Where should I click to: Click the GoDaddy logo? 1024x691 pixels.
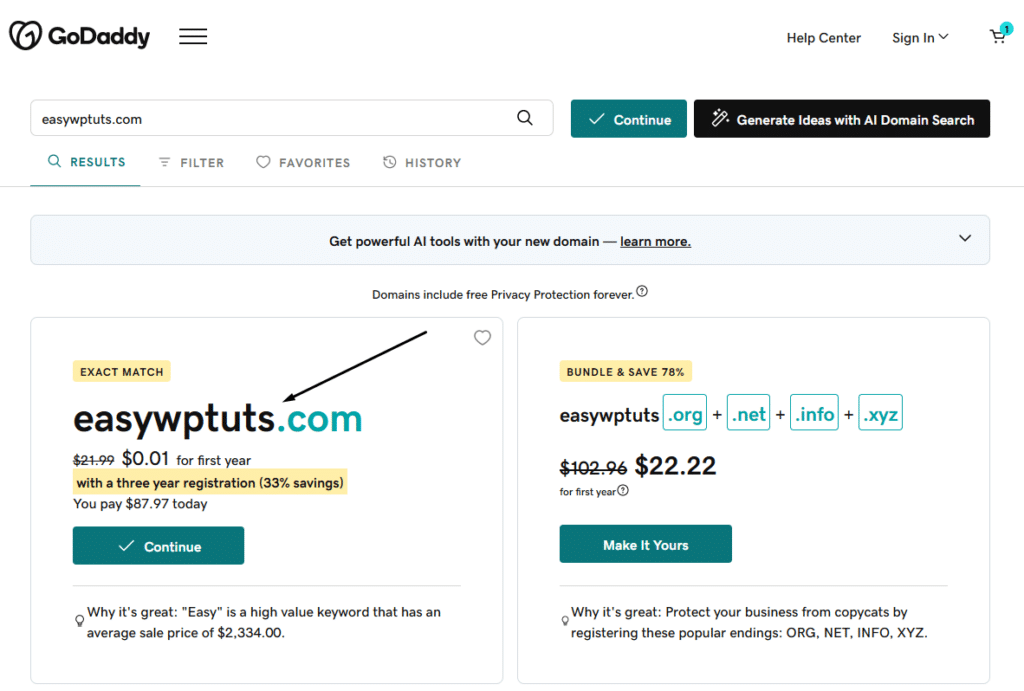79,37
